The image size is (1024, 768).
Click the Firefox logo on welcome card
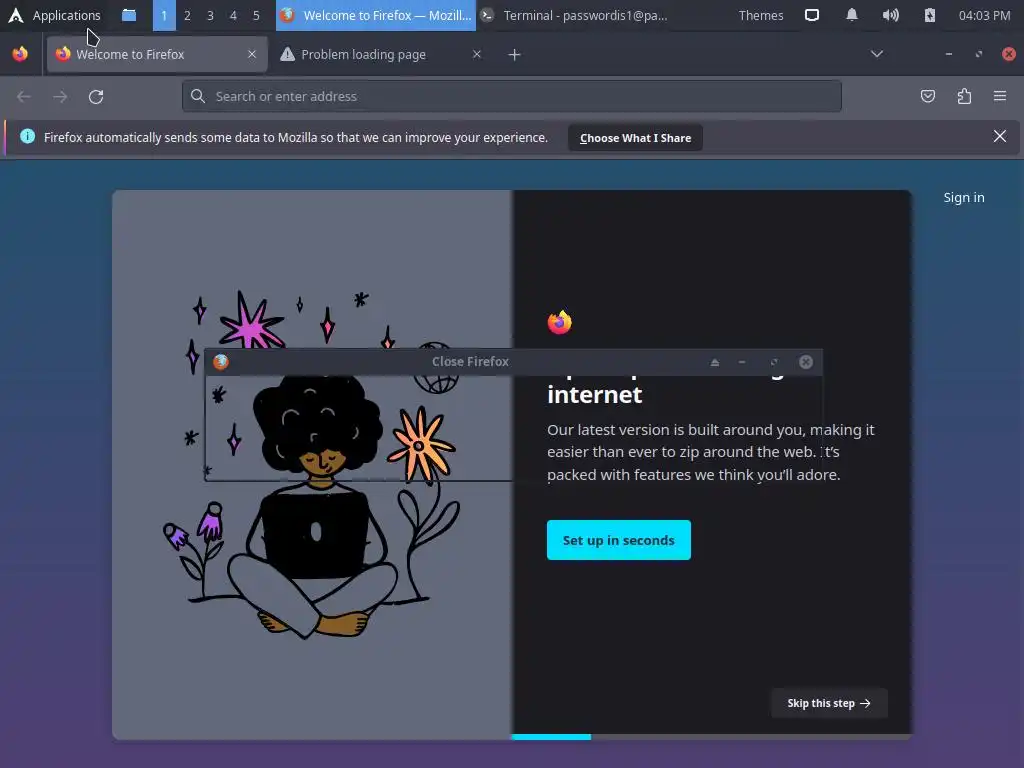tap(560, 322)
